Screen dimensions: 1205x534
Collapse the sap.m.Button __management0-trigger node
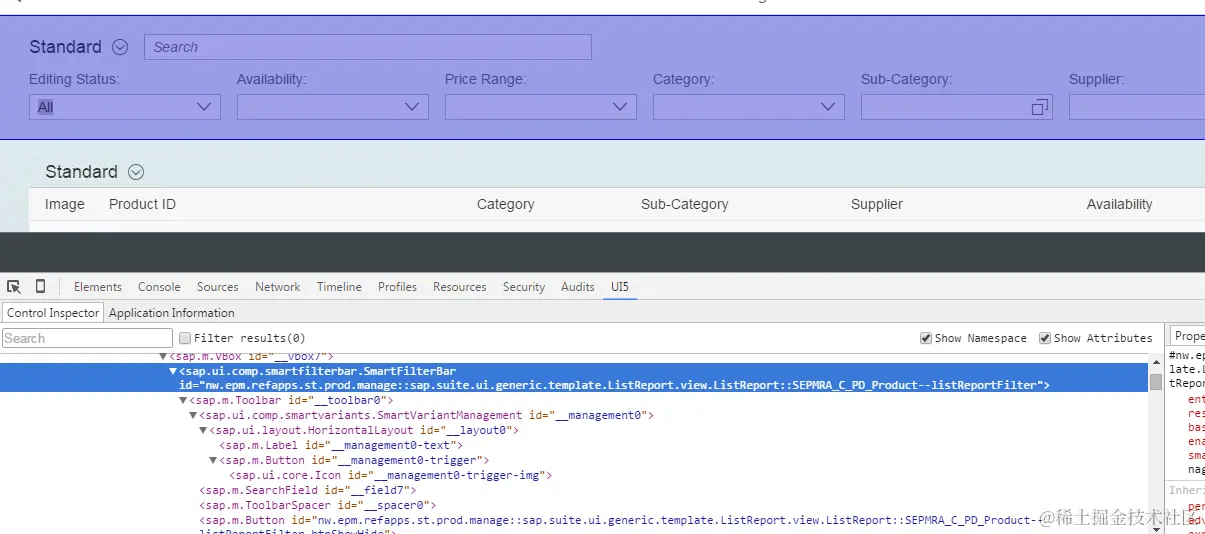(x=213, y=460)
